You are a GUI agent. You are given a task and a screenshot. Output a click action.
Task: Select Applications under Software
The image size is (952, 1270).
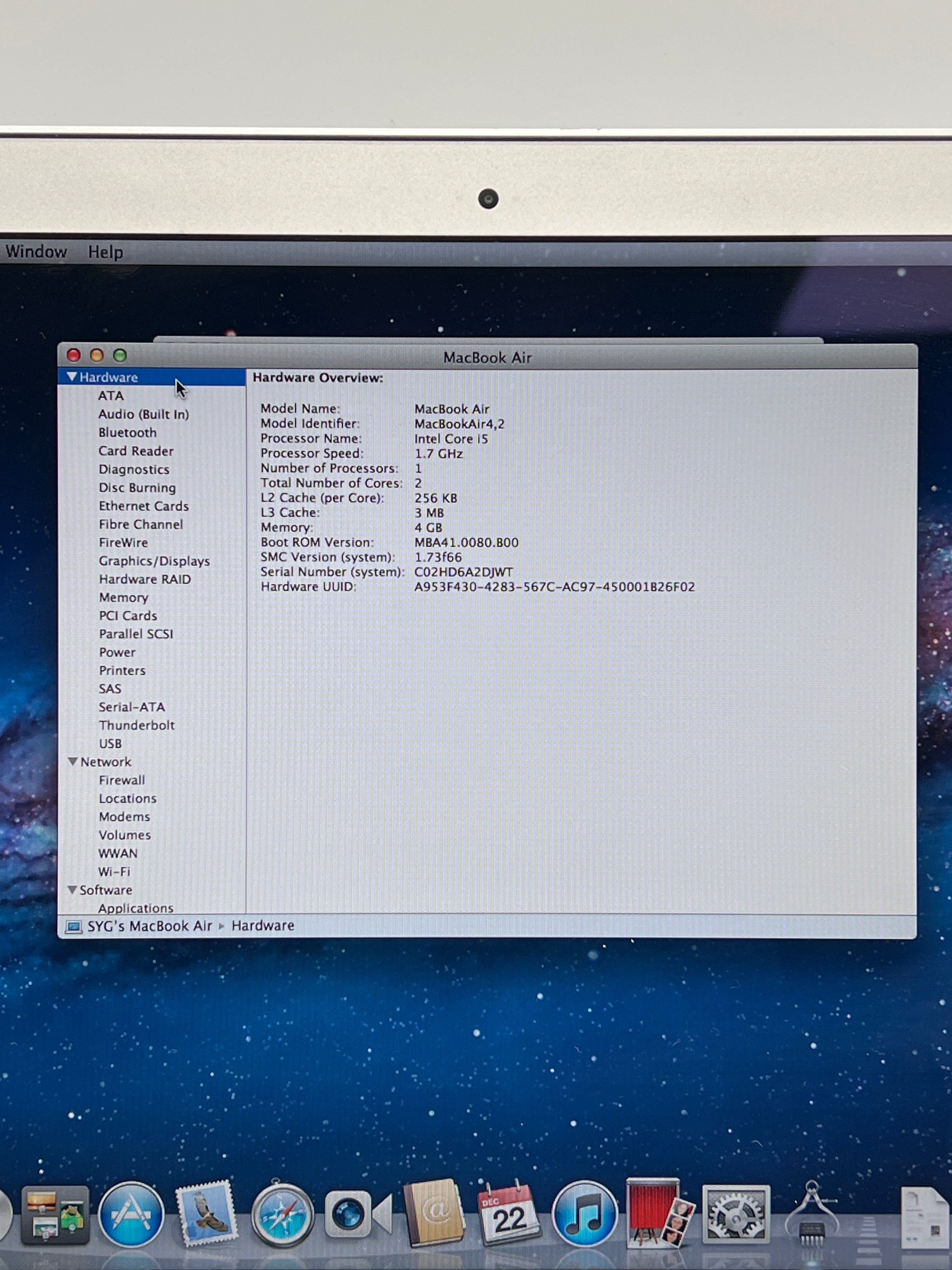[x=135, y=908]
